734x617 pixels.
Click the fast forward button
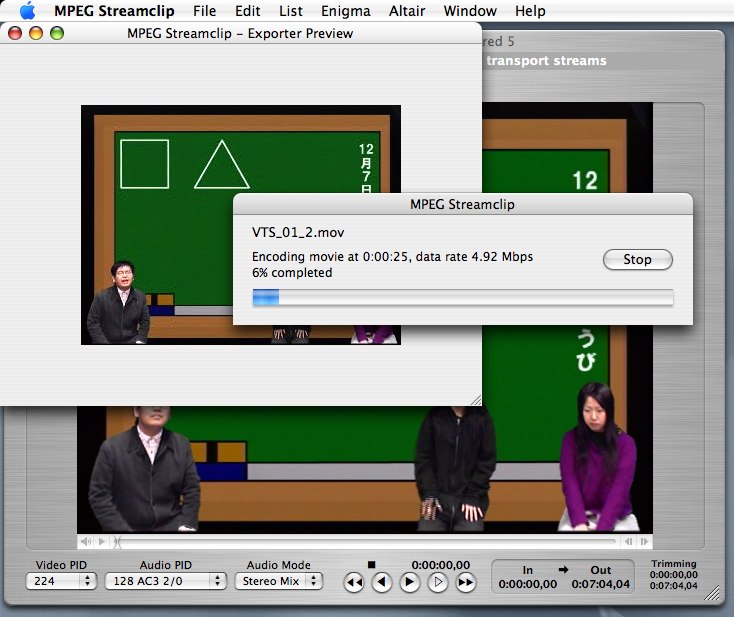coord(465,582)
